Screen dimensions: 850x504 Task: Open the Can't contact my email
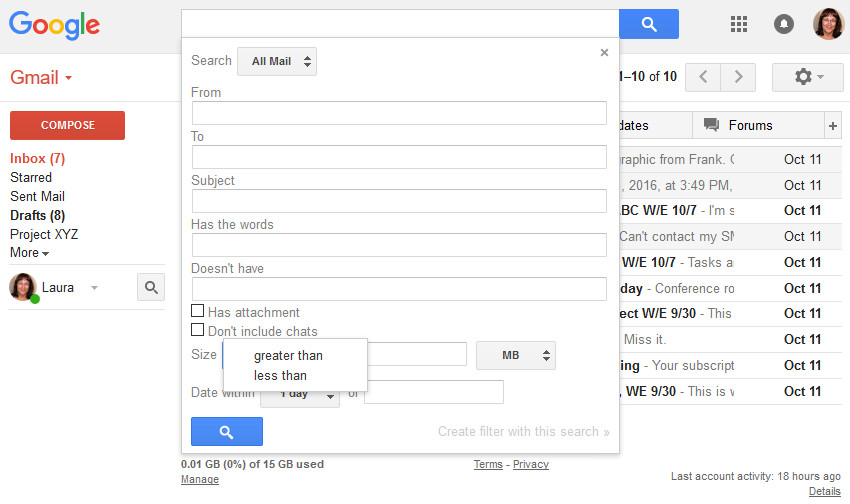pos(731,236)
